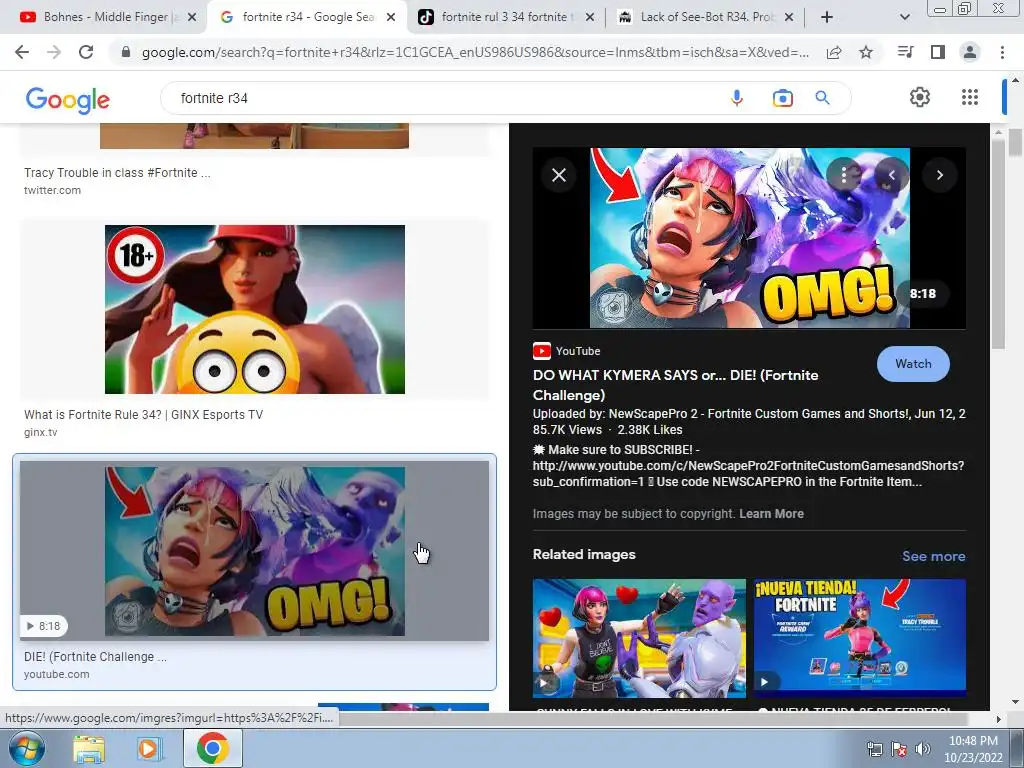This screenshot has width=1024, height=768.
Task: Open the Chrome three-dot menu
Action: 1002,52
